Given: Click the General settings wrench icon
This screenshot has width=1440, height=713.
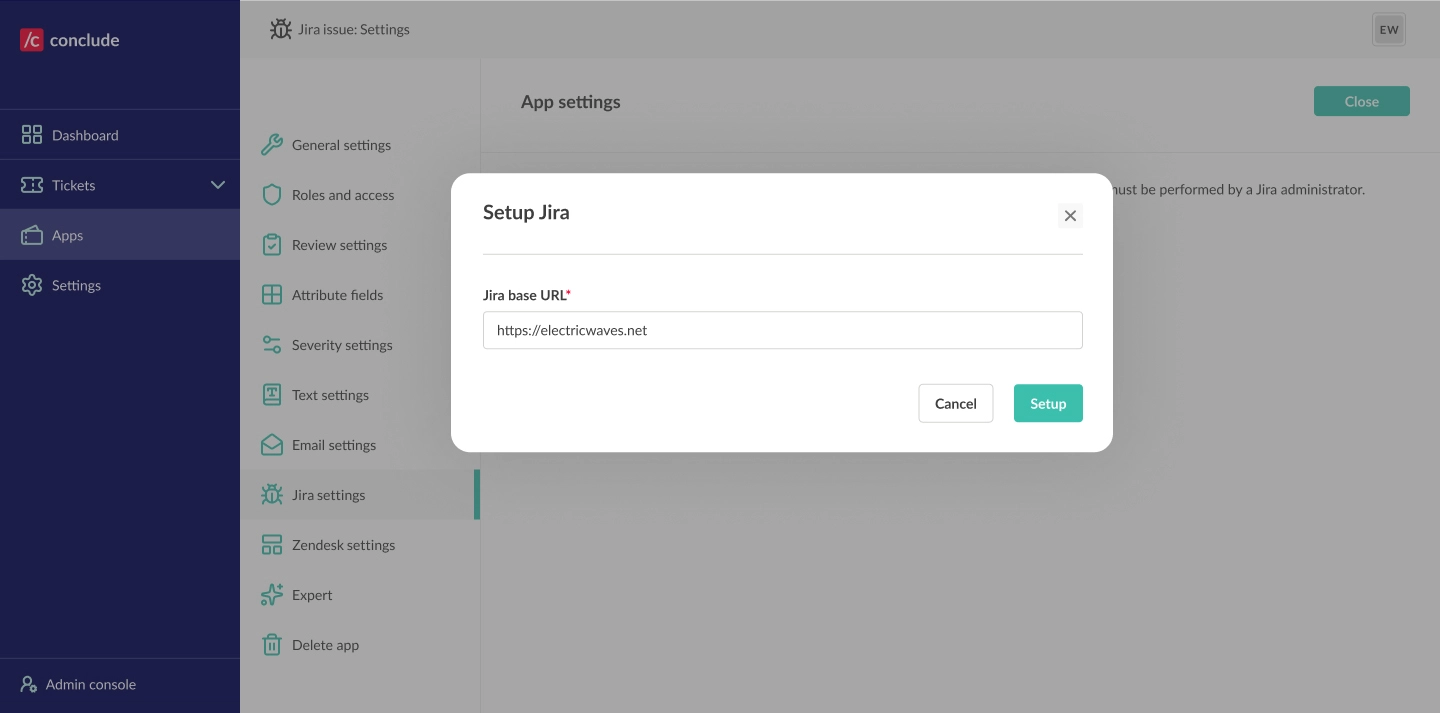Looking at the screenshot, I should coord(272,144).
